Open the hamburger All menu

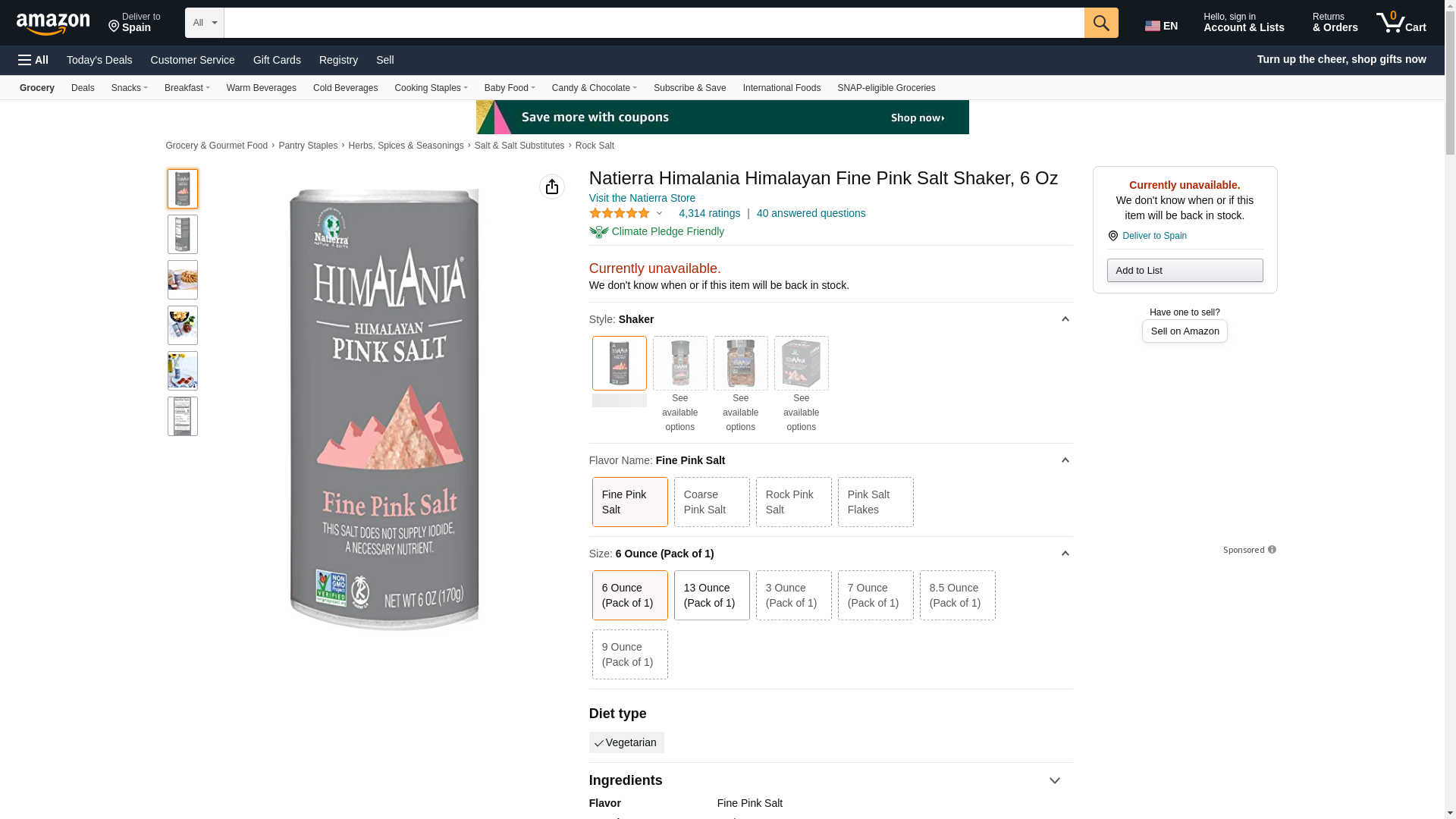point(33,60)
